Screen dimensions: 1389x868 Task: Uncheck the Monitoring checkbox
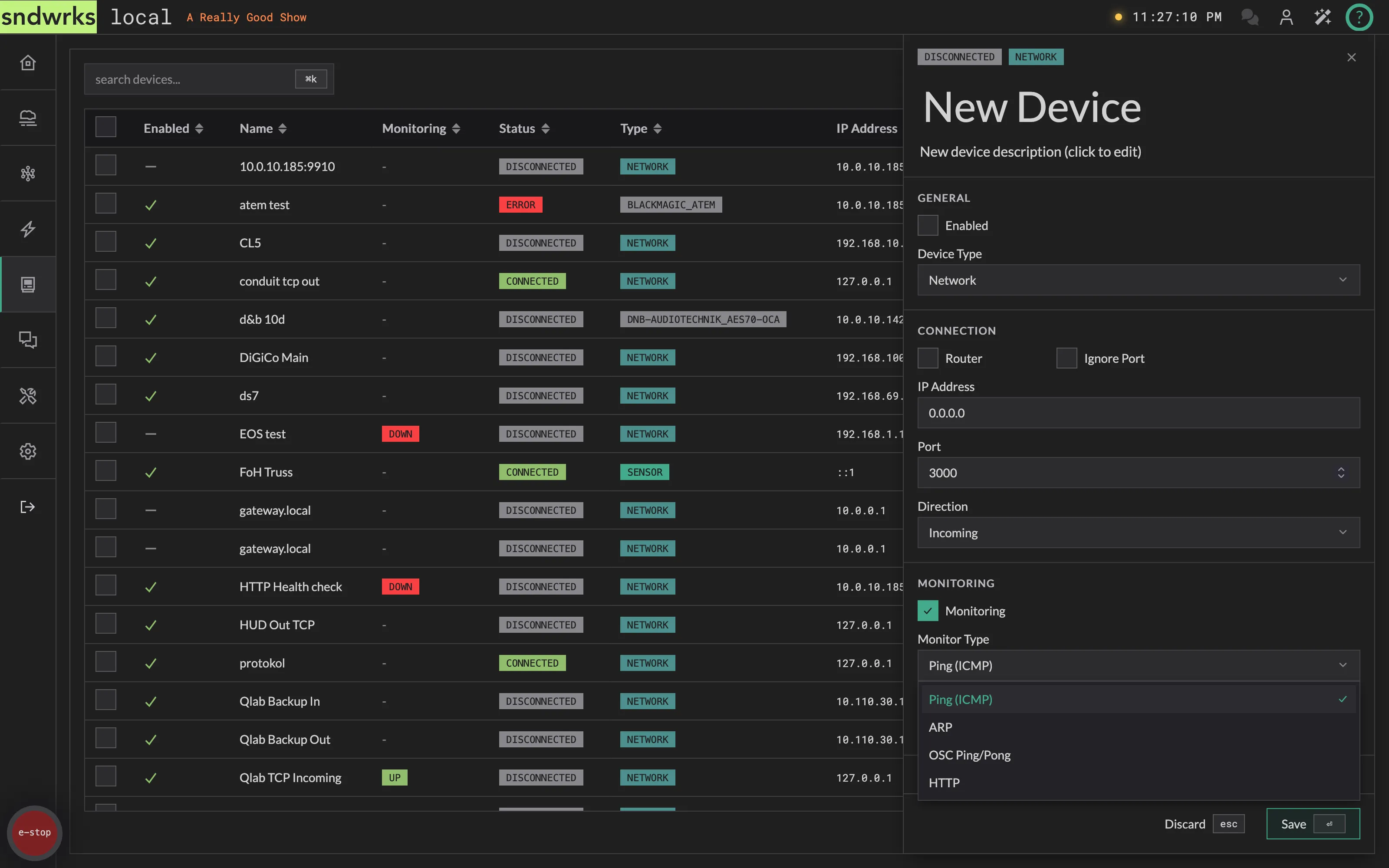[928, 611]
